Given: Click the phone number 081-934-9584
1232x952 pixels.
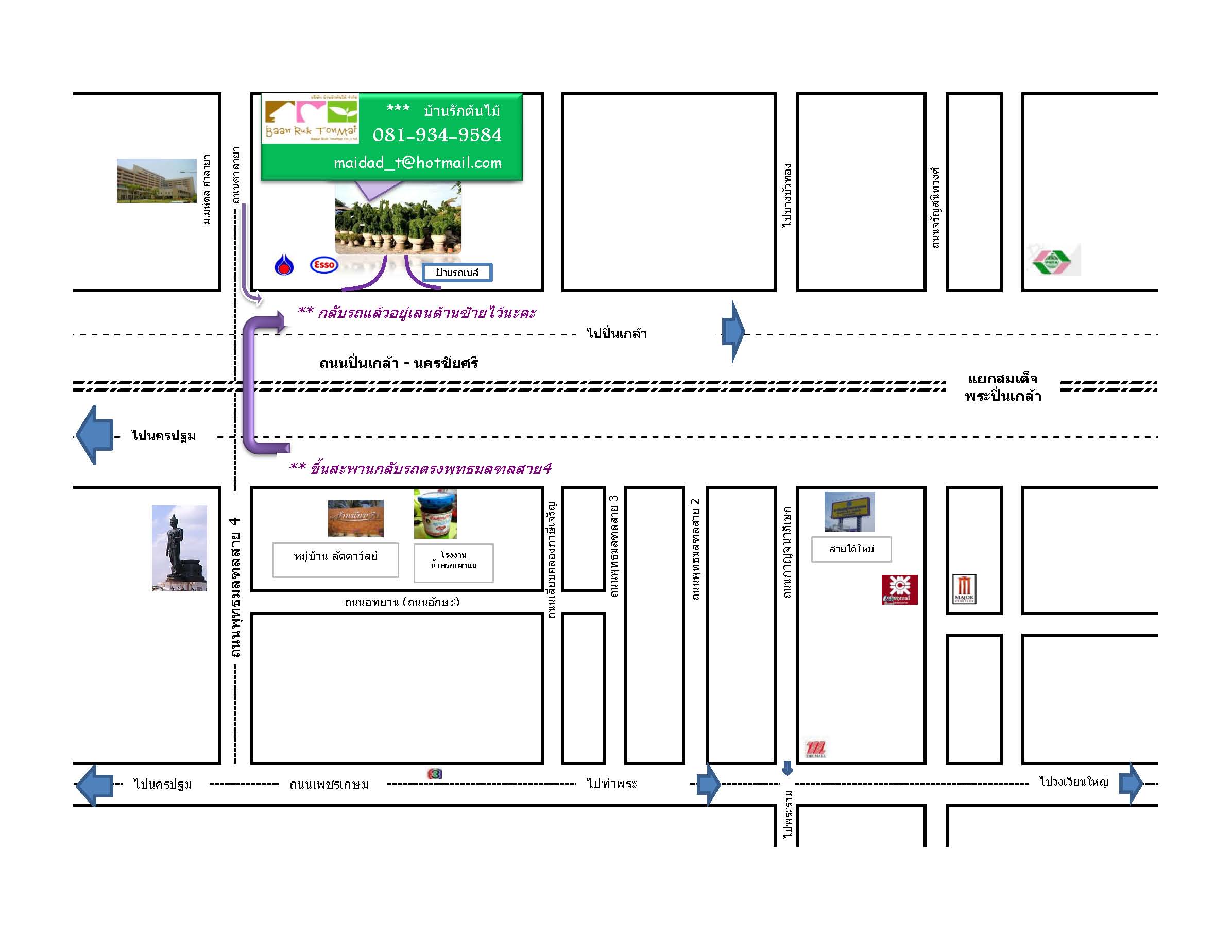Looking at the screenshot, I should point(437,135).
